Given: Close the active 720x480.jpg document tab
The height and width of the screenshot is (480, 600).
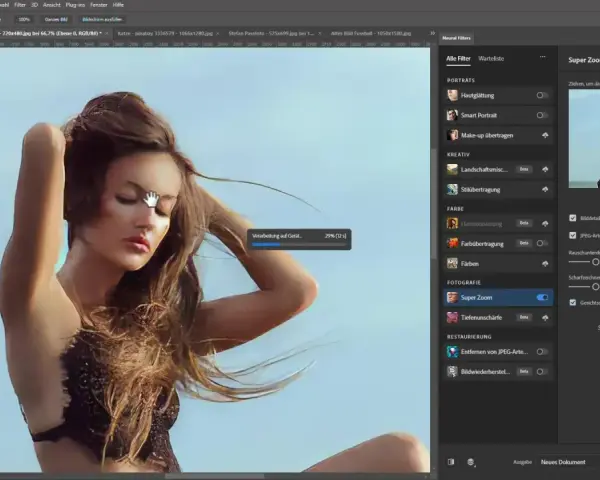Looking at the screenshot, I should [x=107, y=34].
